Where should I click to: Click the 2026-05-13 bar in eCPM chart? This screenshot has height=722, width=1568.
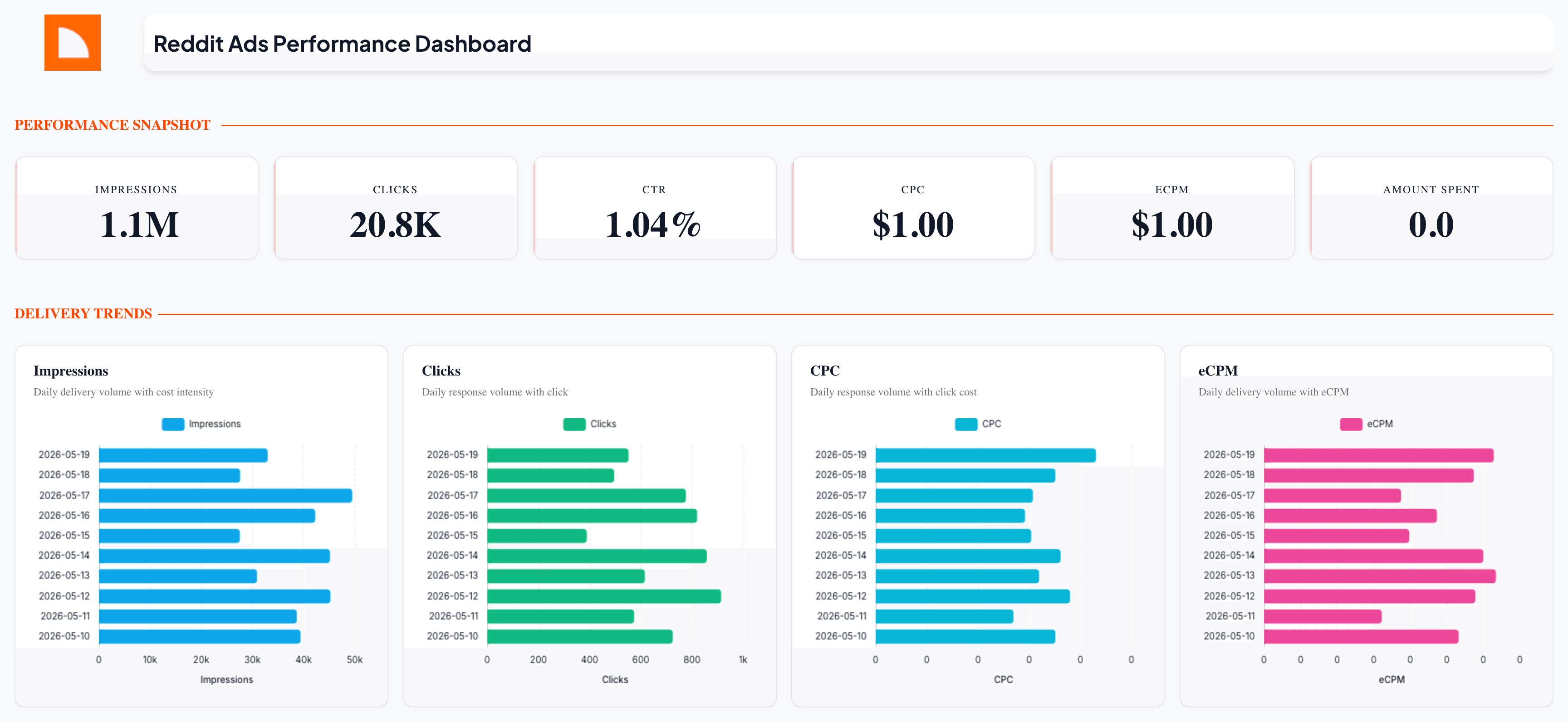pos(1380,576)
